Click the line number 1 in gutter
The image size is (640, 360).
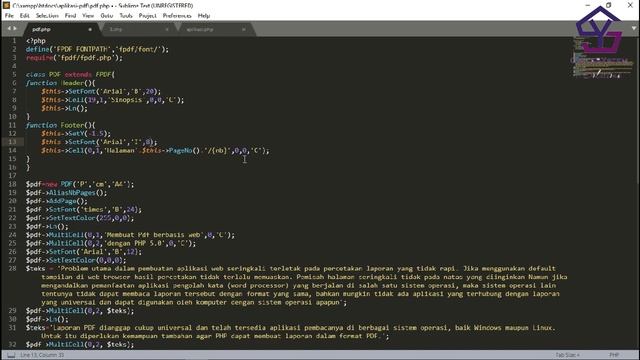coord(14,41)
